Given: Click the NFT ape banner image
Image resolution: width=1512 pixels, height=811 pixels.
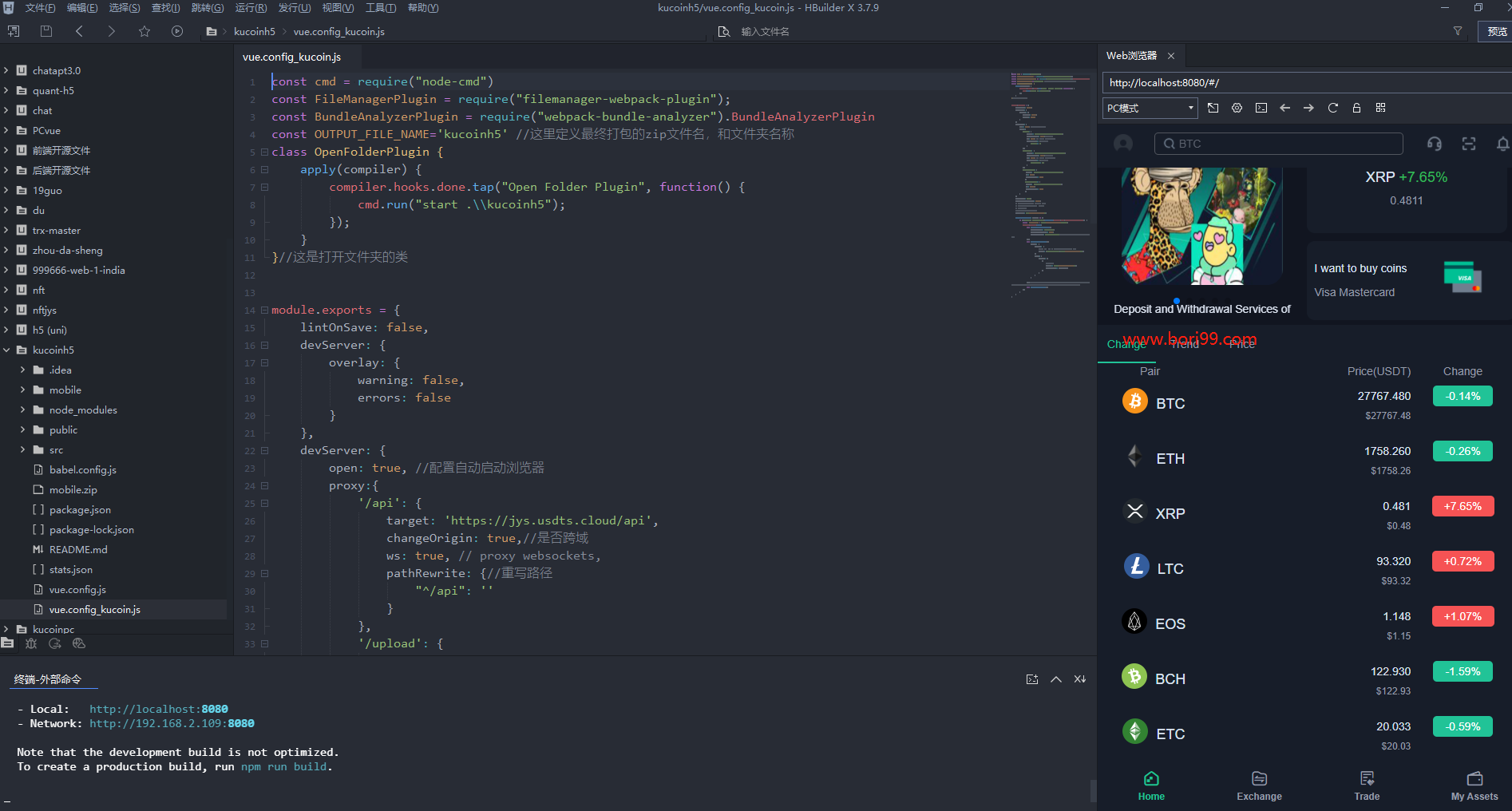Looking at the screenshot, I should point(1202,226).
